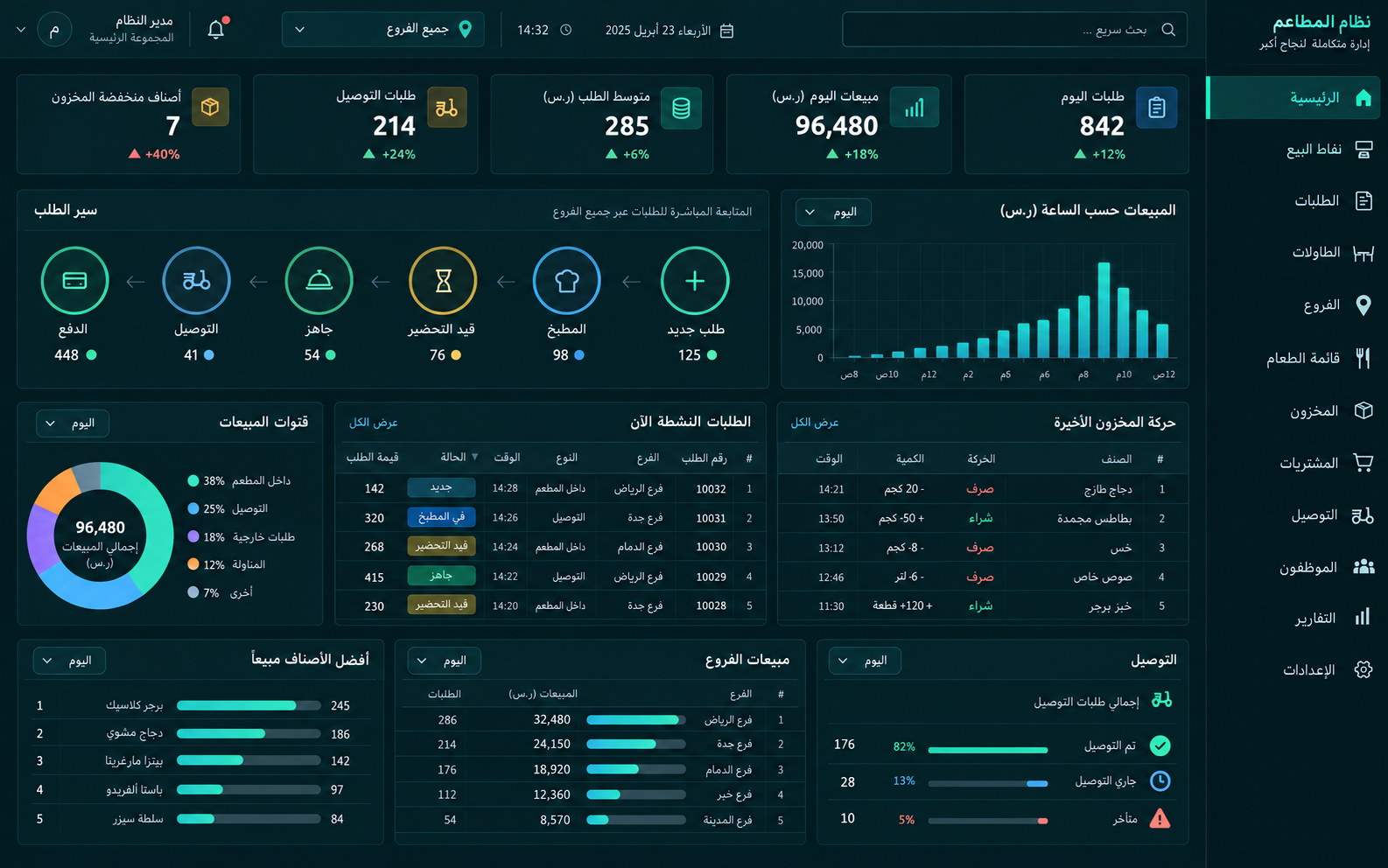This screenshot has width=1388, height=868.
Task: Open الإعدادات in the sidebar
Action: coord(1293,670)
